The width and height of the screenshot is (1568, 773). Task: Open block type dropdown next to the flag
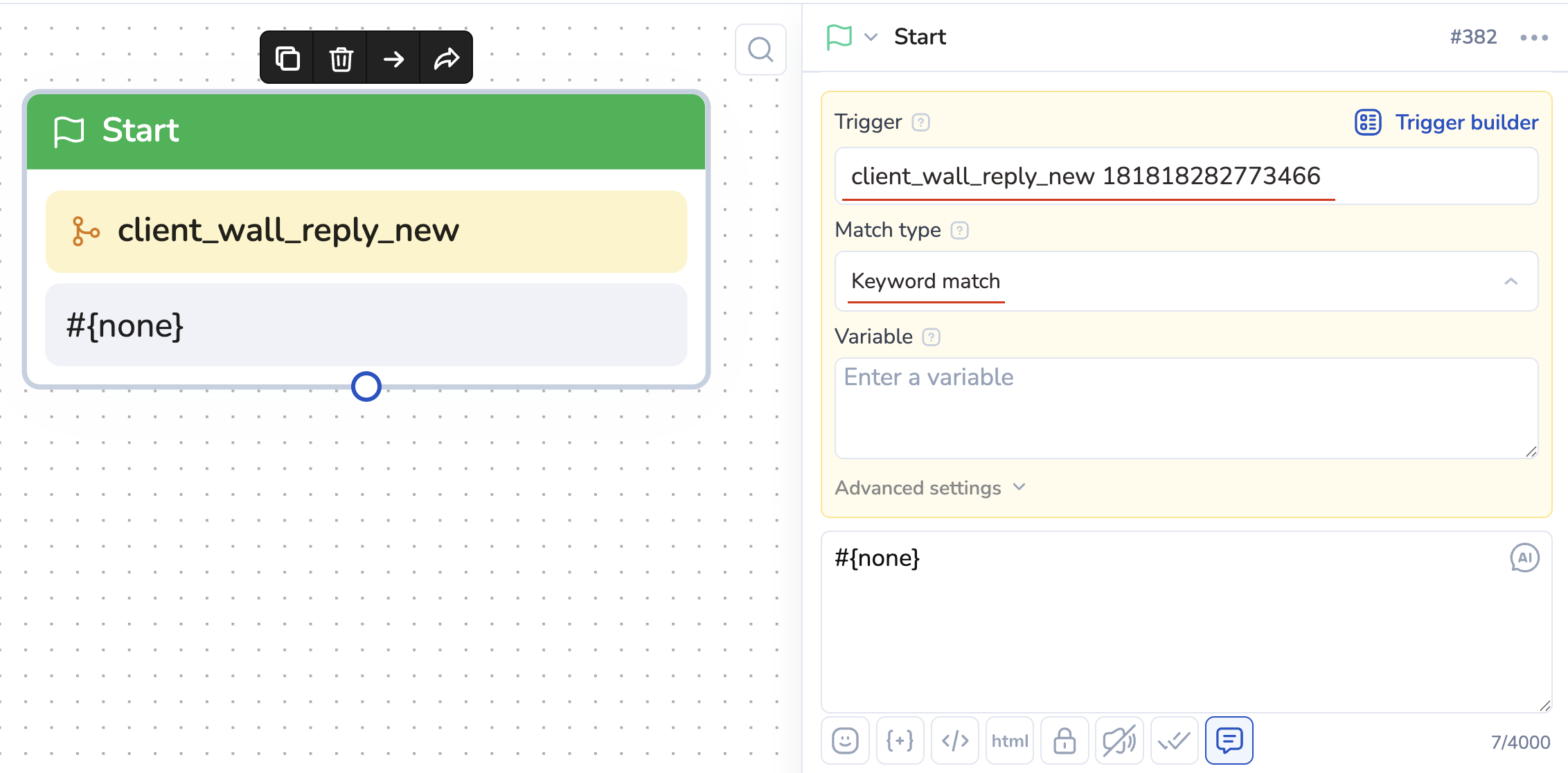point(871,37)
